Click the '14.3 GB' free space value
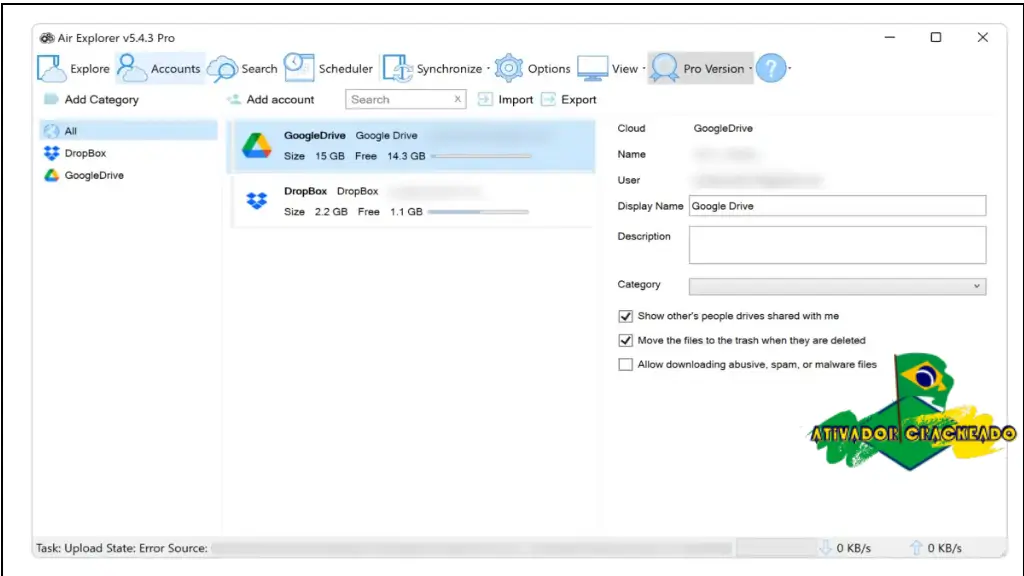The height and width of the screenshot is (576, 1024). 406,156
